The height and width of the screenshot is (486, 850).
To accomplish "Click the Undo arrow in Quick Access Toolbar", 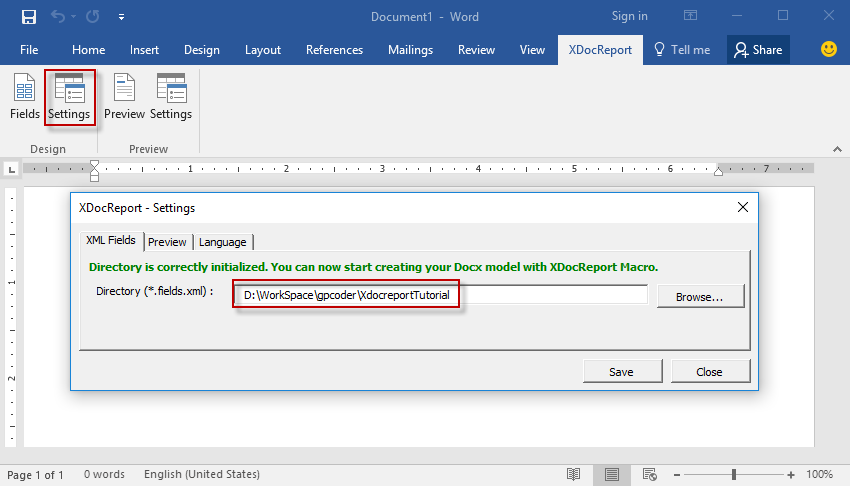I will point(59,17).
